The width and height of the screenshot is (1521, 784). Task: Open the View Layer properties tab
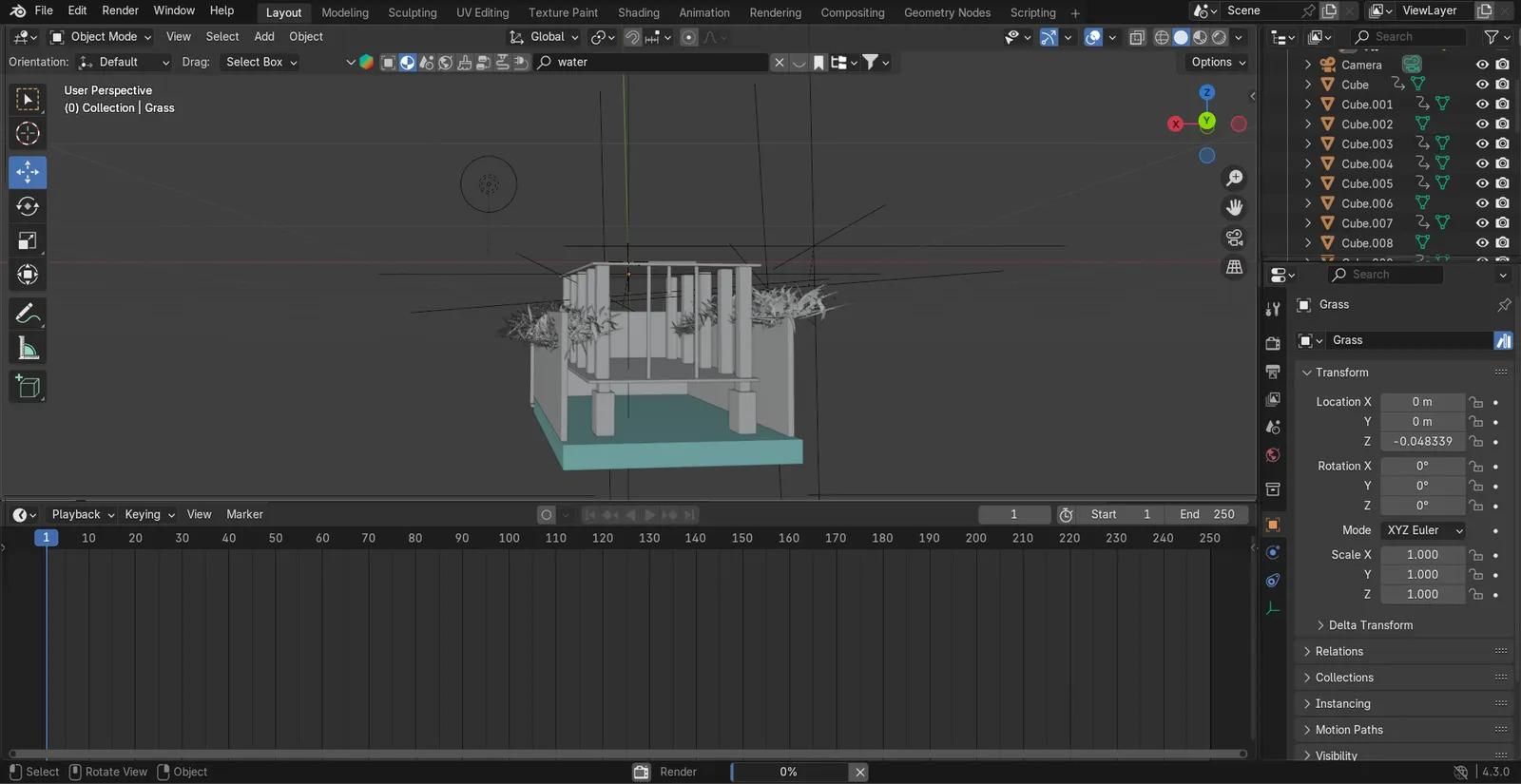click(x=1273, y=399)
